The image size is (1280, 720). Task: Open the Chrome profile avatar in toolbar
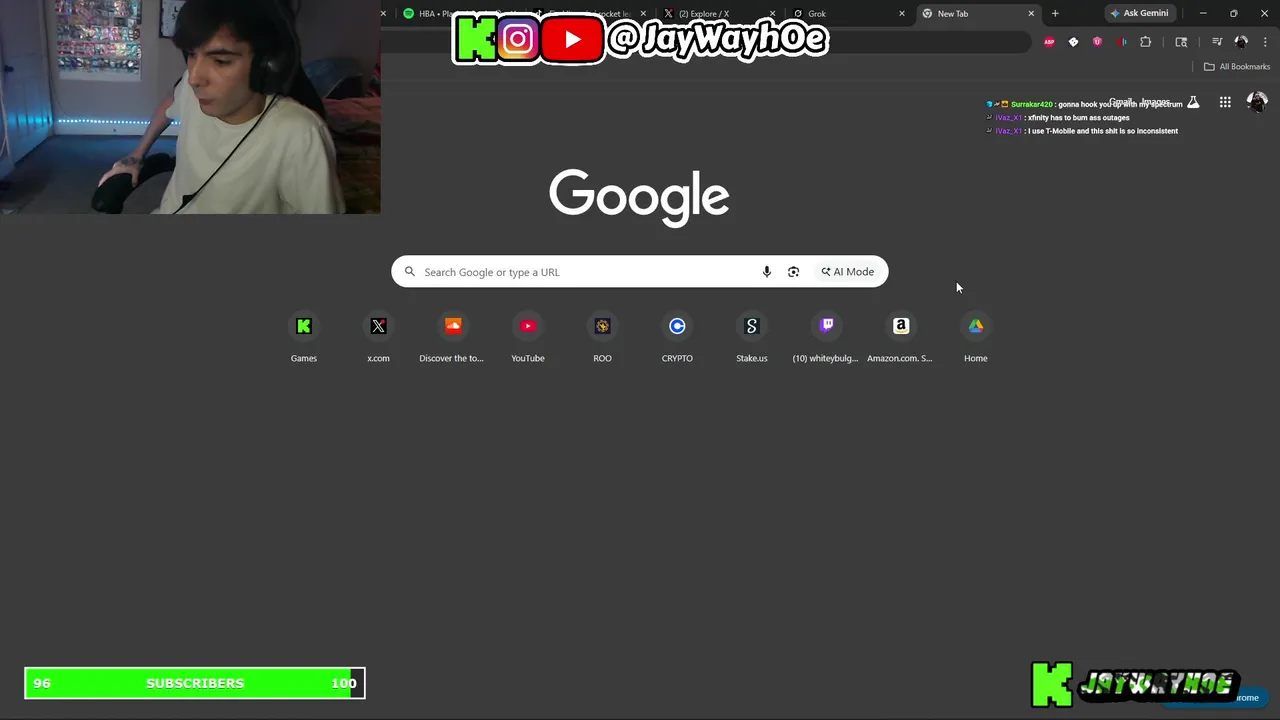click(1241, 42)
